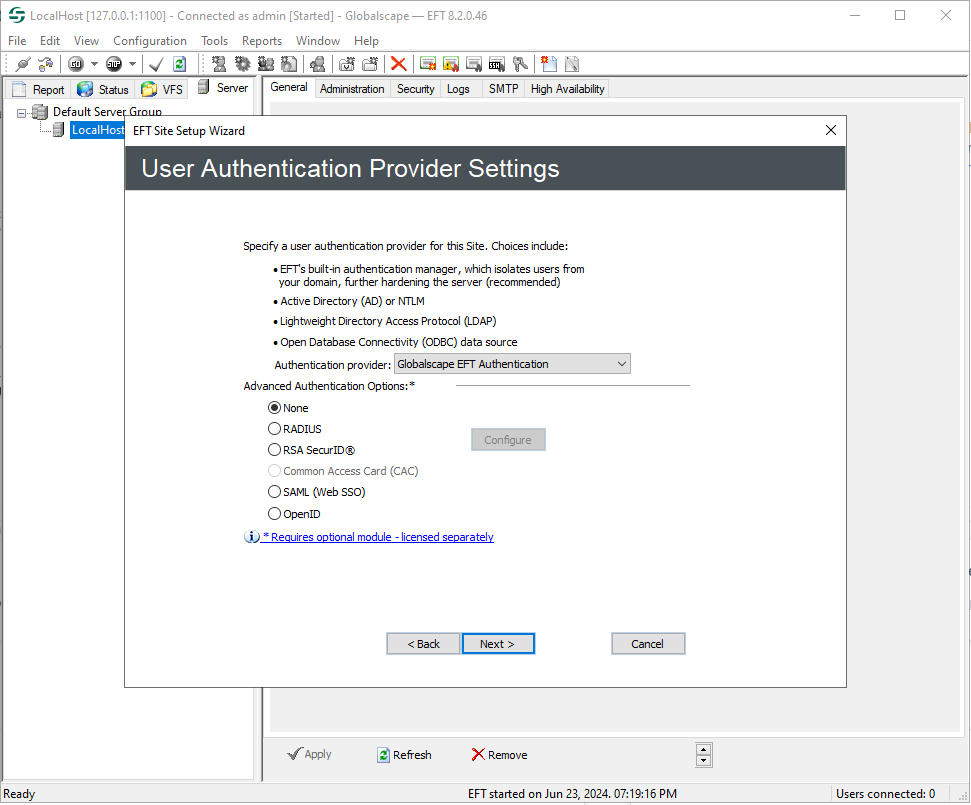Screen dimensions: 971x805
Task: Click the red X delete icon in toolbar
Action: click(399, 64)
